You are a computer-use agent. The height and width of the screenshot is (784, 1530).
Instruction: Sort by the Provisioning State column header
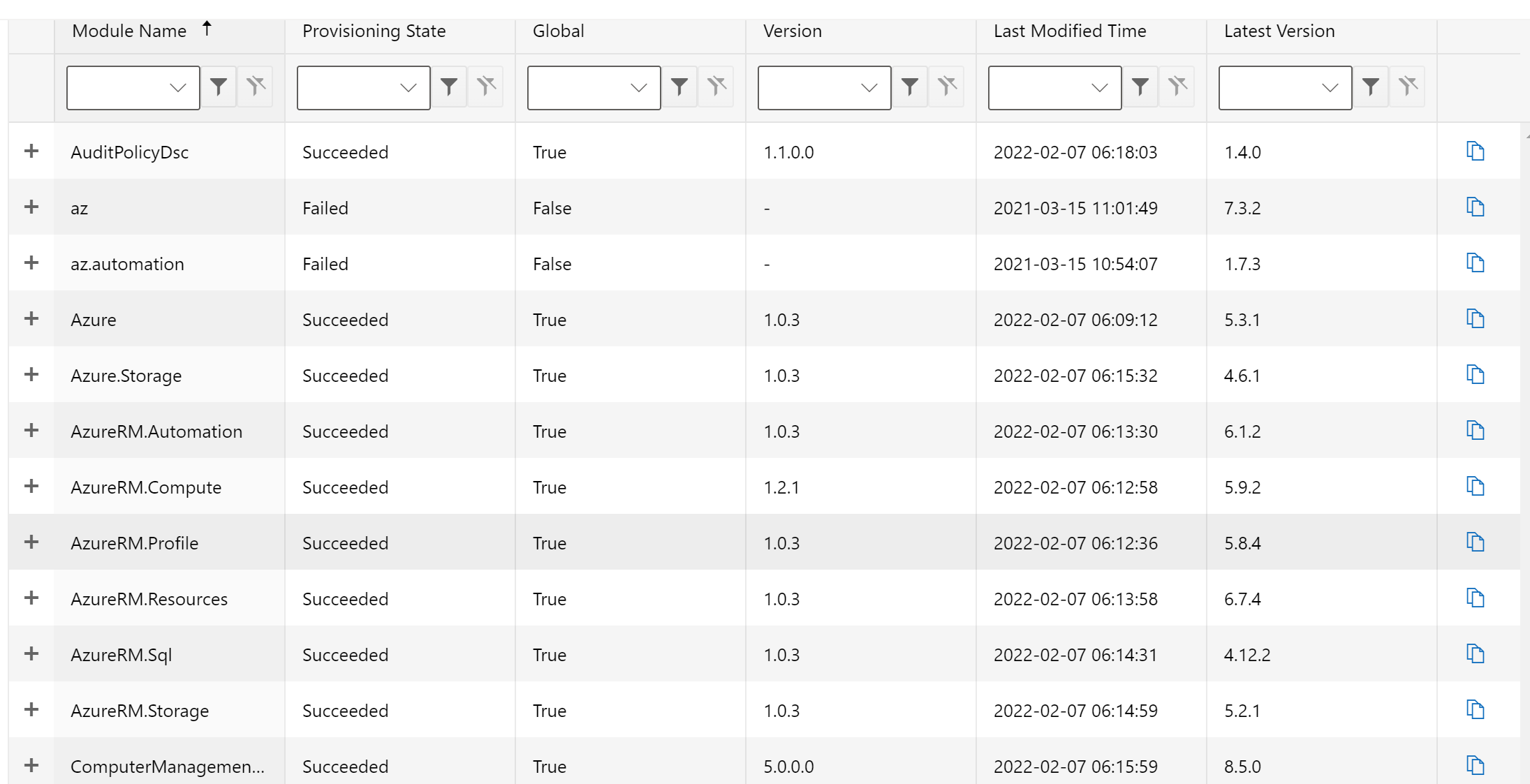[374, 31]
